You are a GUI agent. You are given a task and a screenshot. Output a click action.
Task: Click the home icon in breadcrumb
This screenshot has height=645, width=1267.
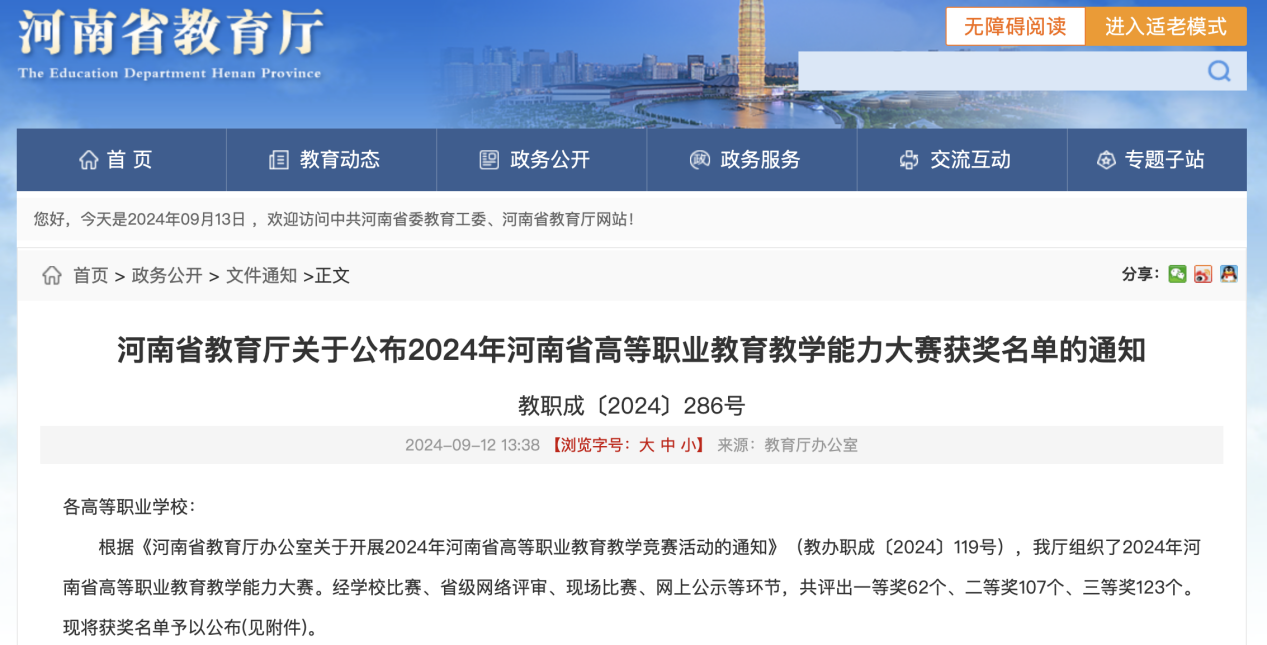52,276
